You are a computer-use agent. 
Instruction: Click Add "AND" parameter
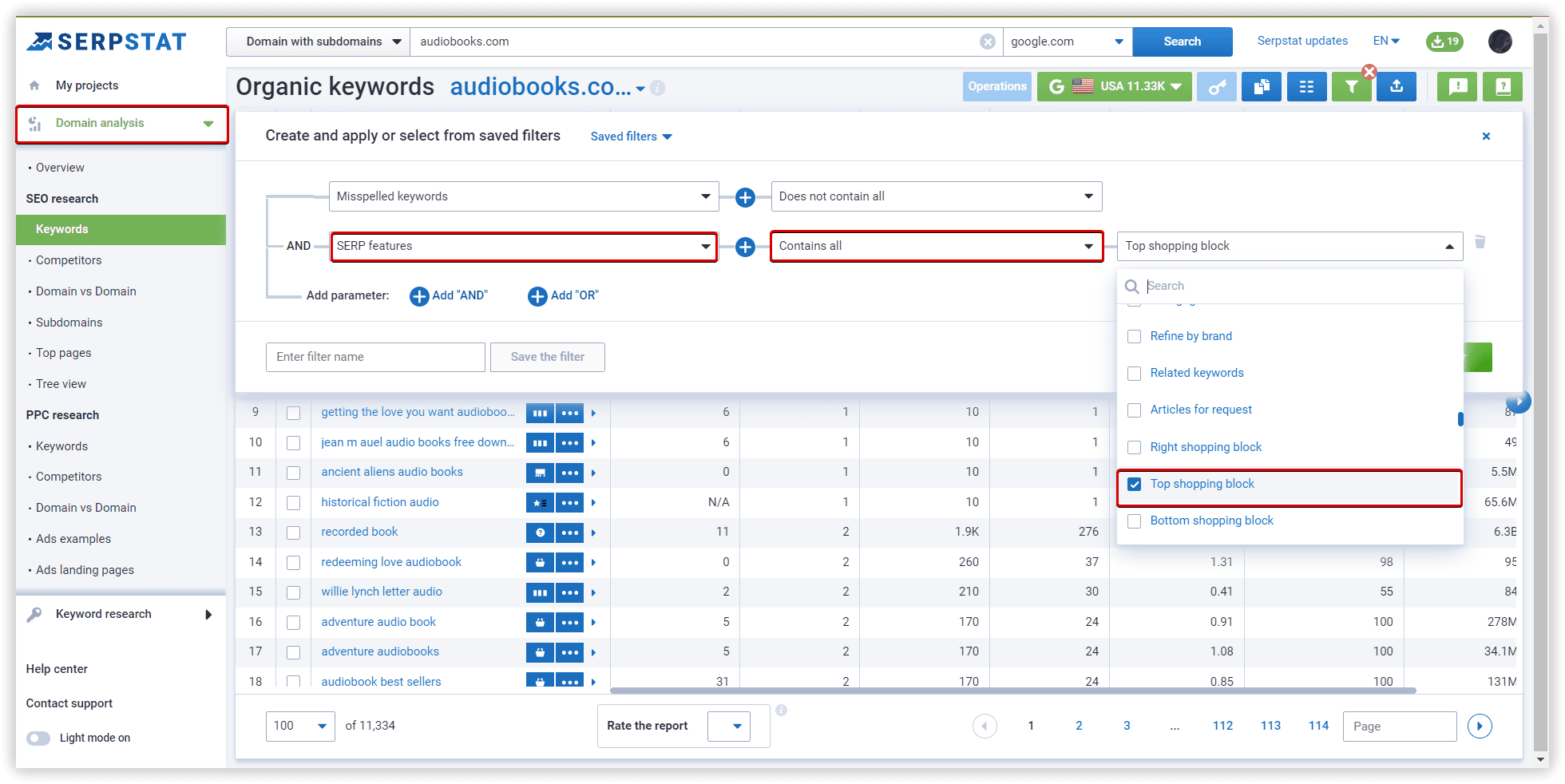(449, 296)
